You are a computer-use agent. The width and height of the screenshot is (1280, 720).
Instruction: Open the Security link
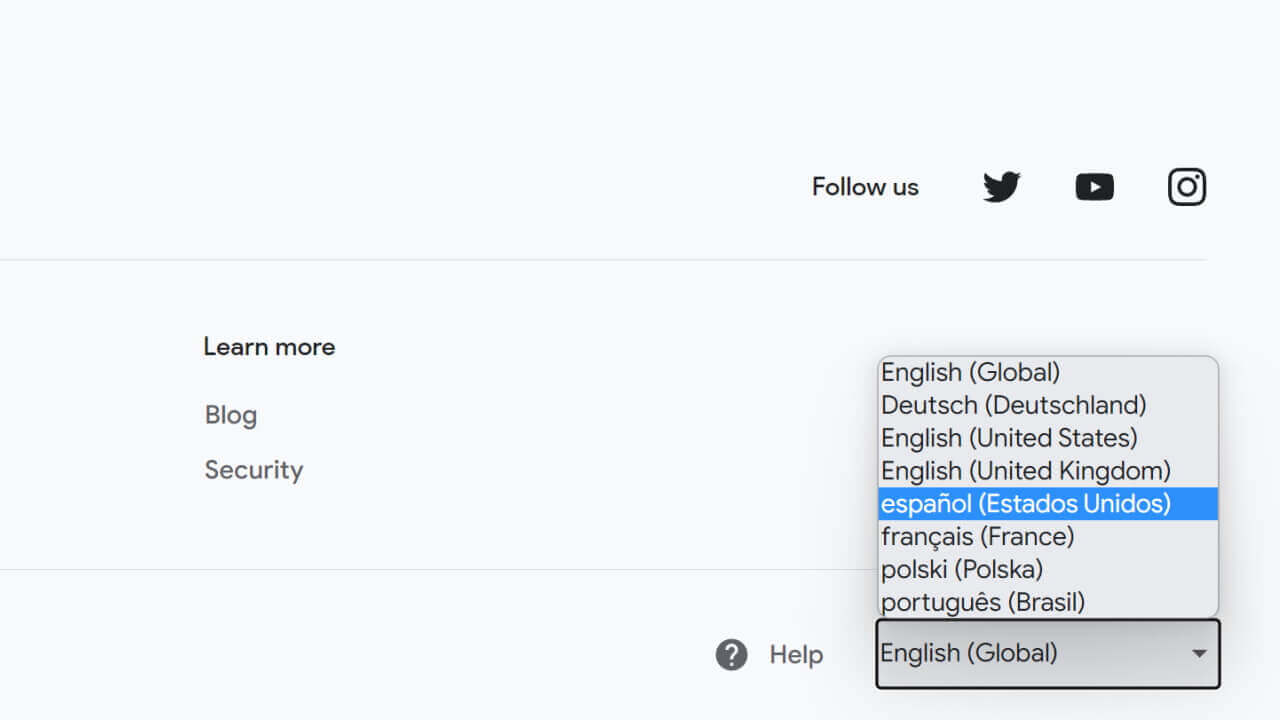tap(254, 470)
